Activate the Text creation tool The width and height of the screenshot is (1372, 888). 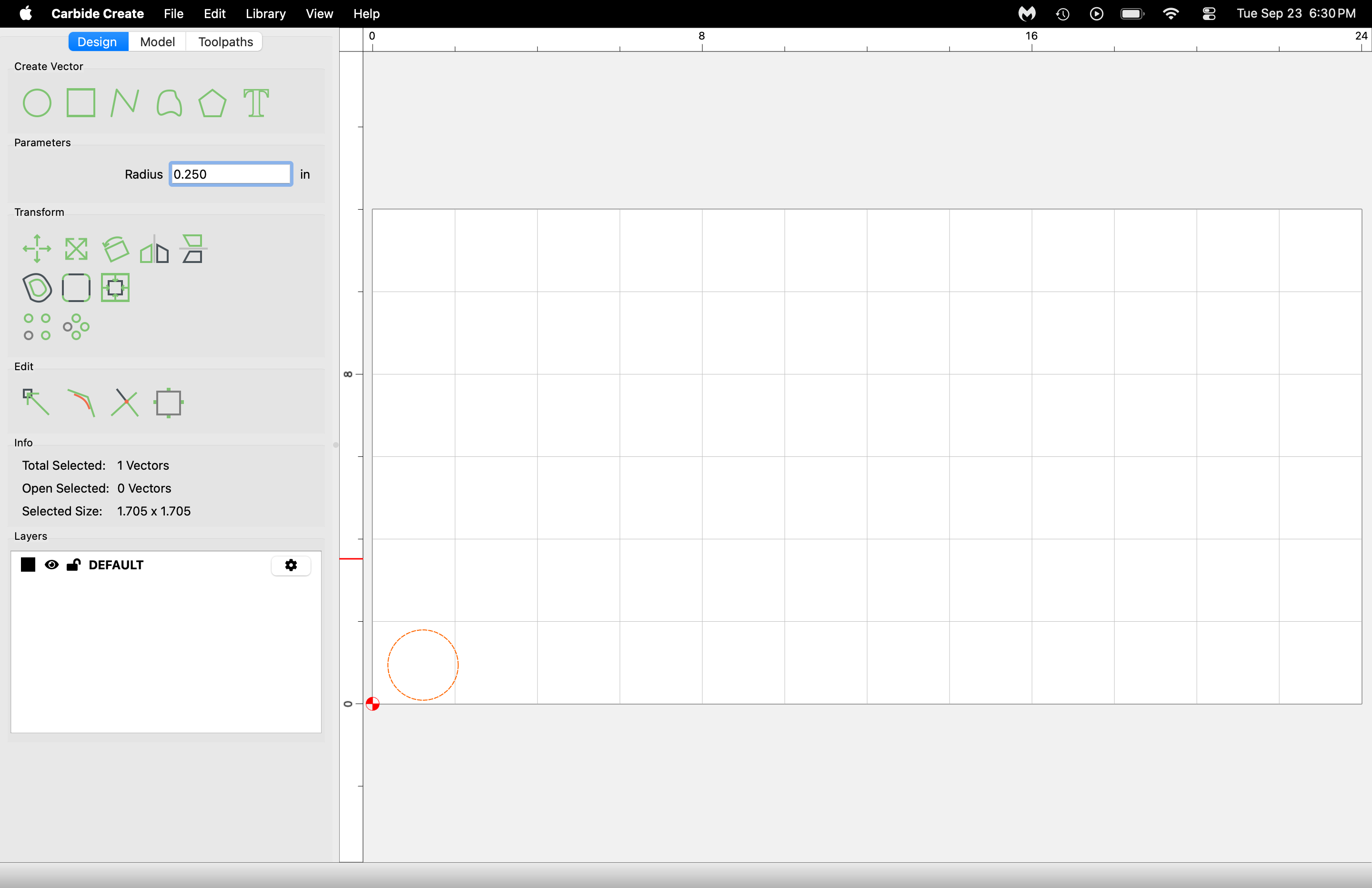pyautogui.click(x=256, y=103)
